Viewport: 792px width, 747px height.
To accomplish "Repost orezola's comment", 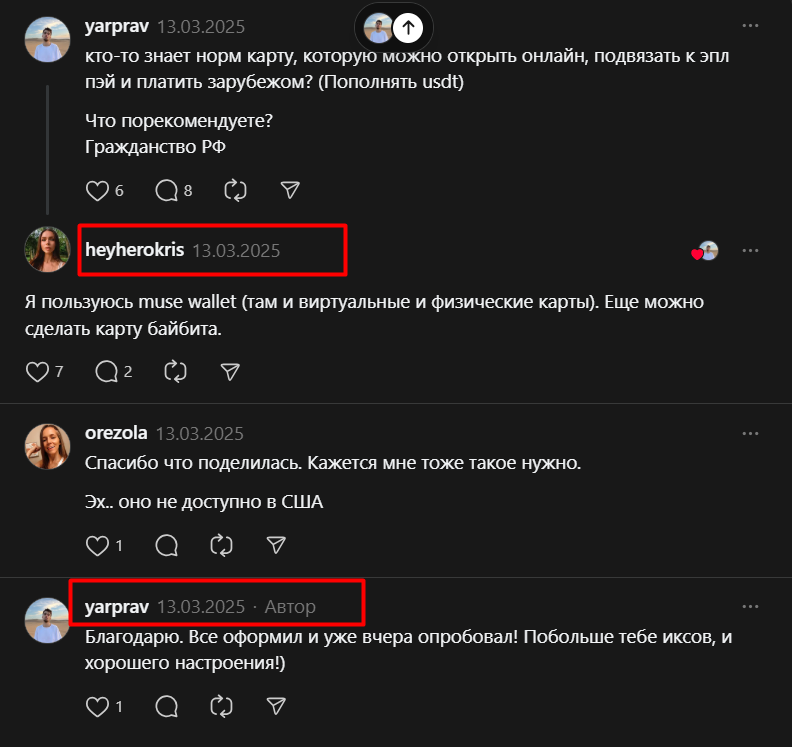I will click(x=222, y=545).
